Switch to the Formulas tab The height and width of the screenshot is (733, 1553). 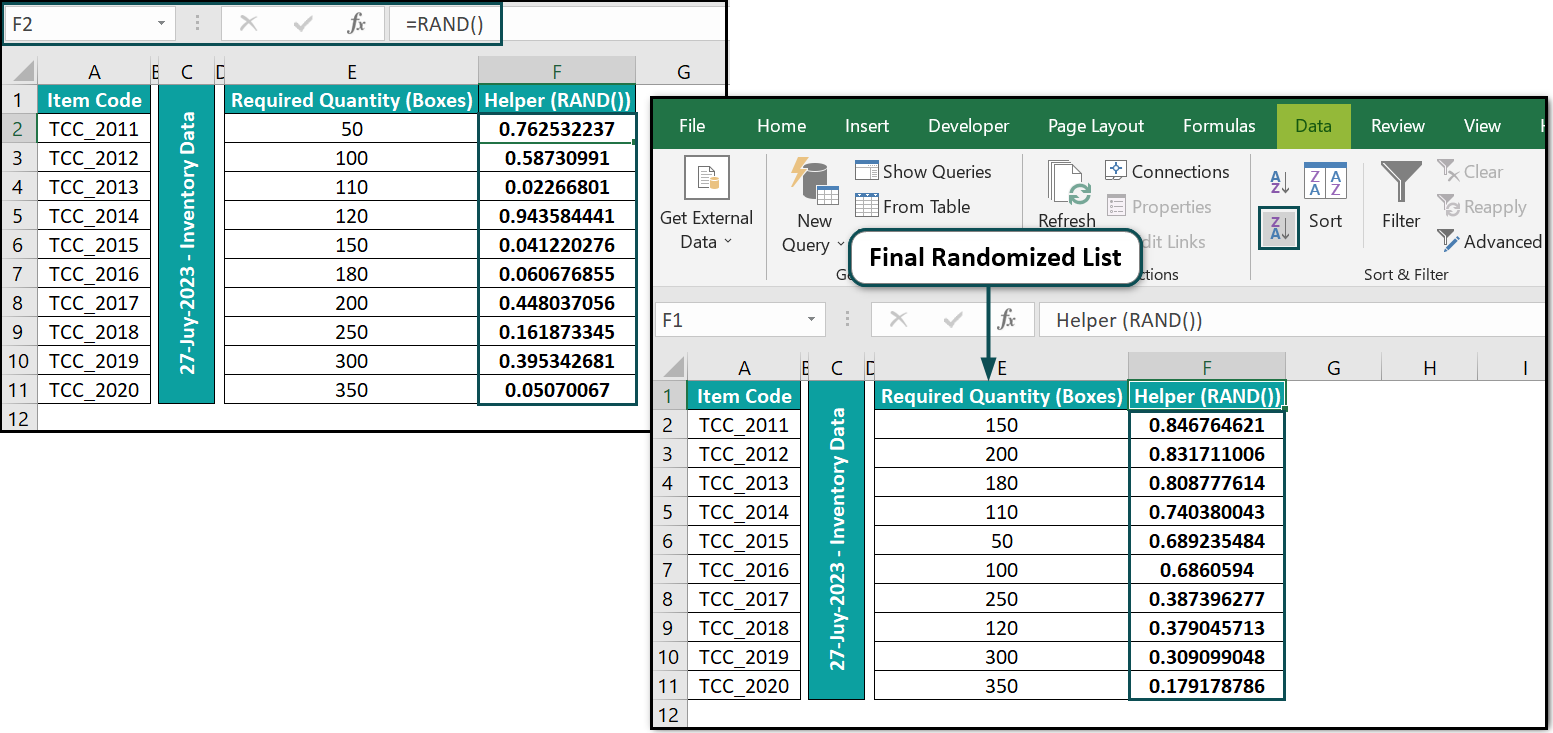tap(1219, 126)
